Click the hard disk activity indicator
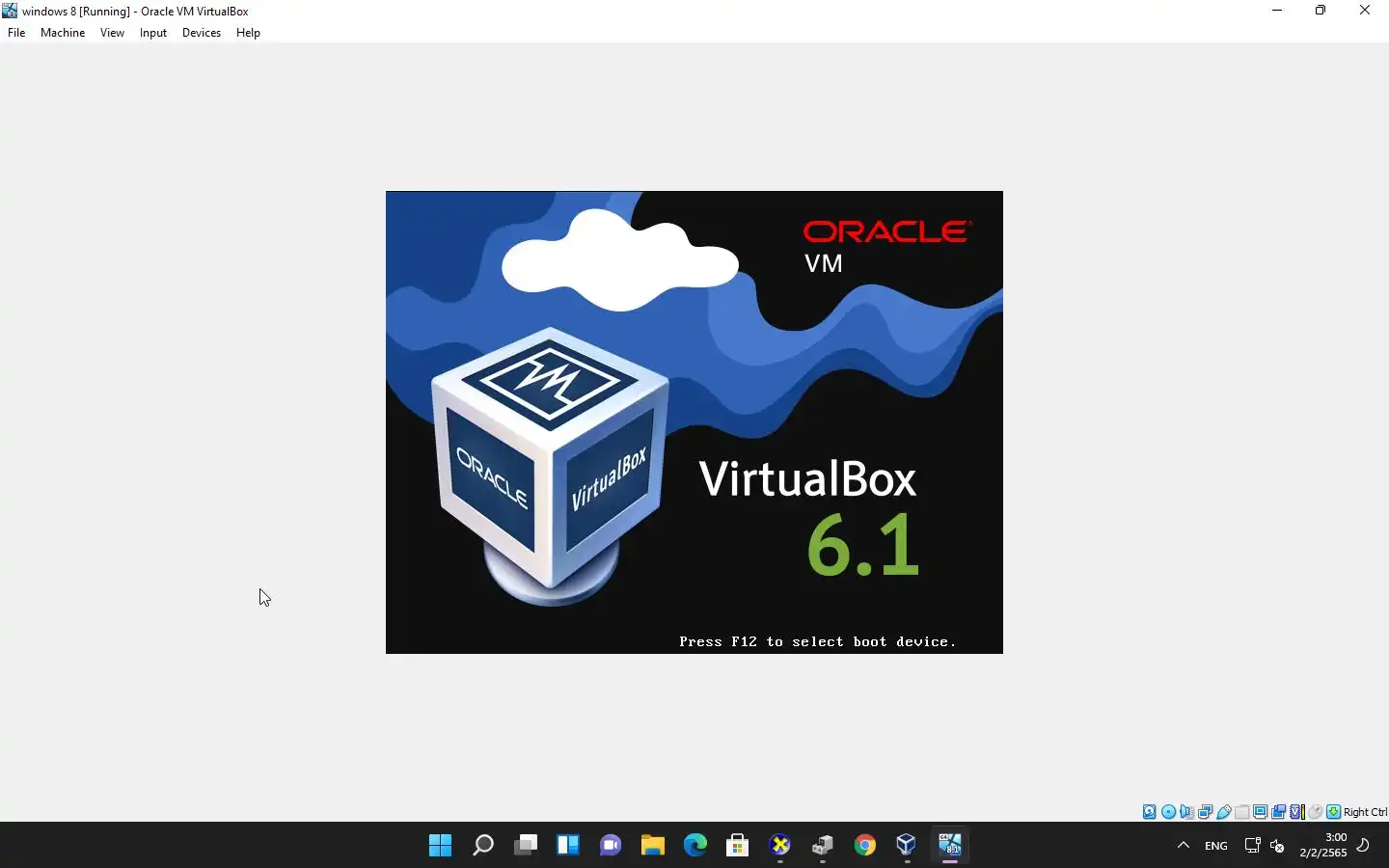This screenshot has width=1389, height=868. click(1150, 812)
